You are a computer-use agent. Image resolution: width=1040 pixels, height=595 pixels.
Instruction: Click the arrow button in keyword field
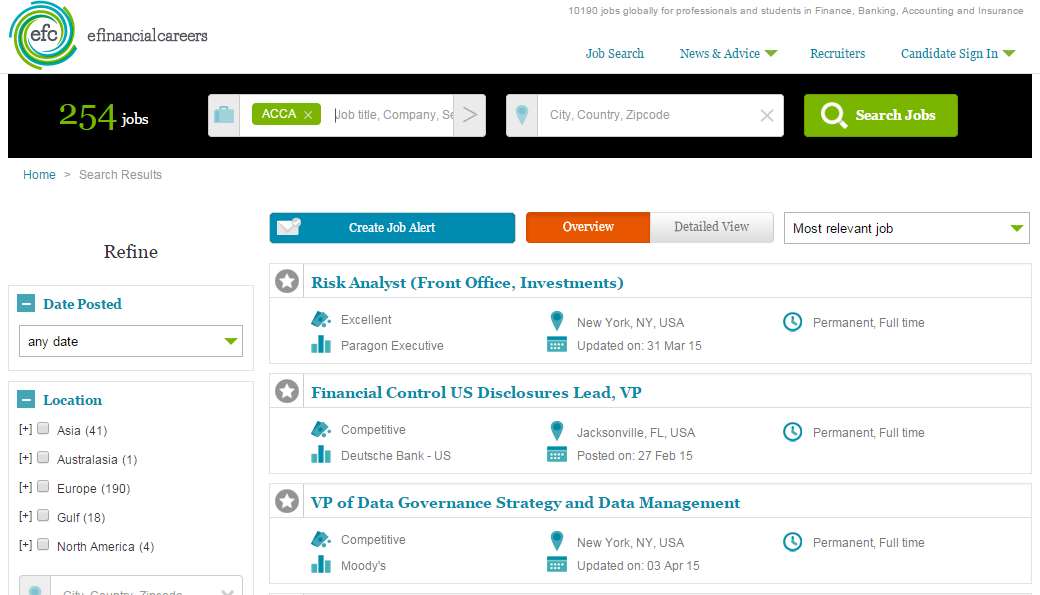tap(470, 115)
